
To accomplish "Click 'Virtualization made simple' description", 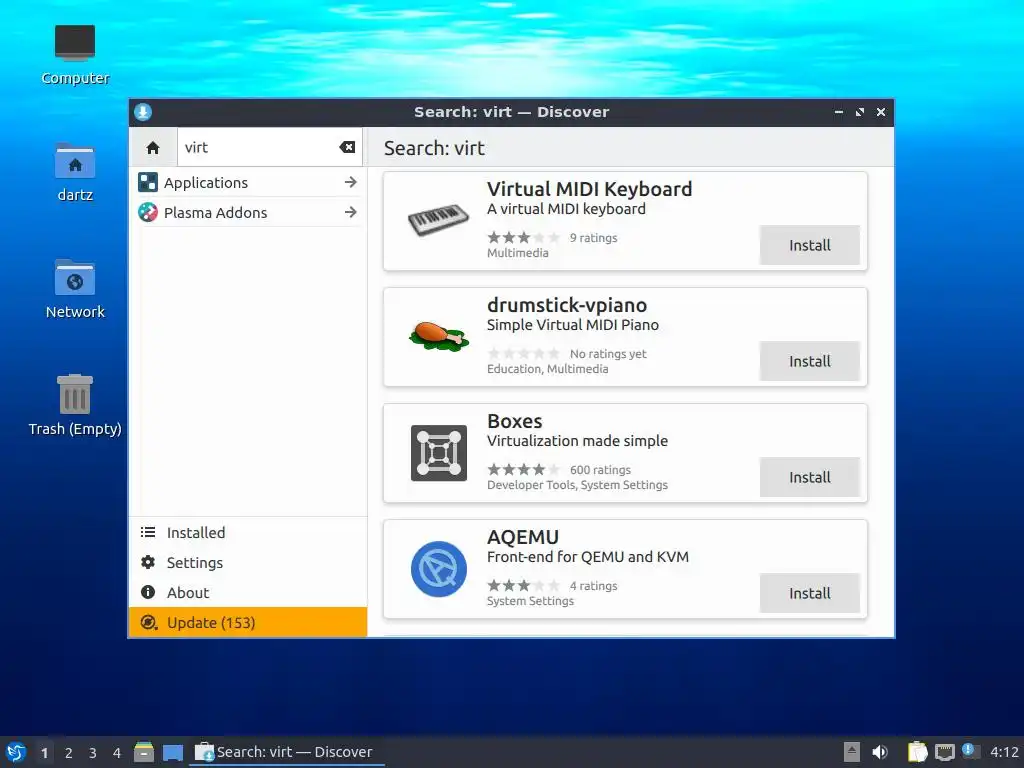I will tap(577, 441).
